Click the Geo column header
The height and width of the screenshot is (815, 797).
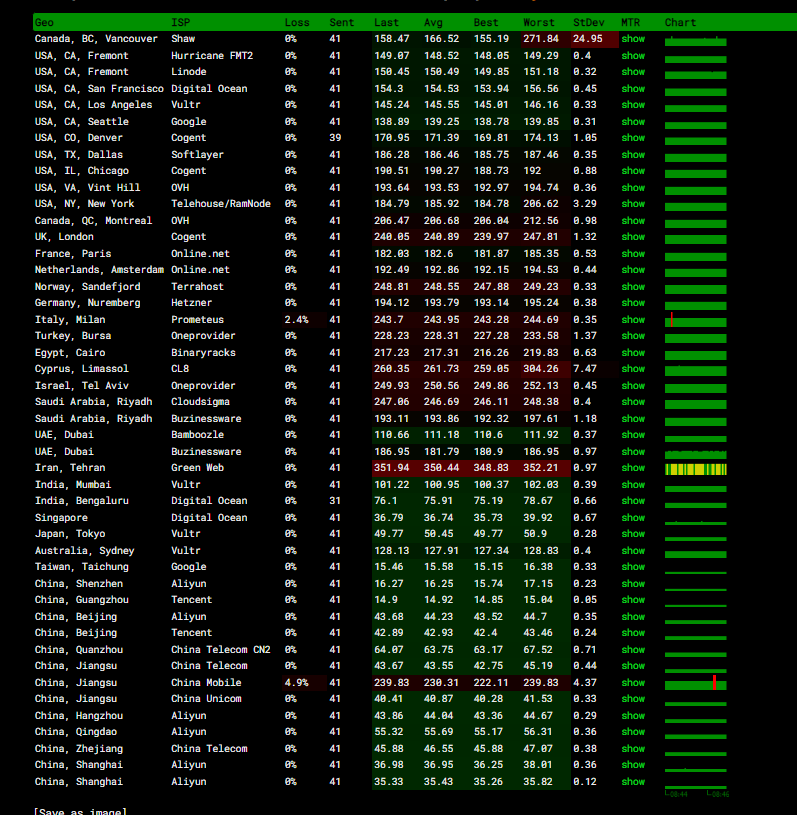[44, 22]
